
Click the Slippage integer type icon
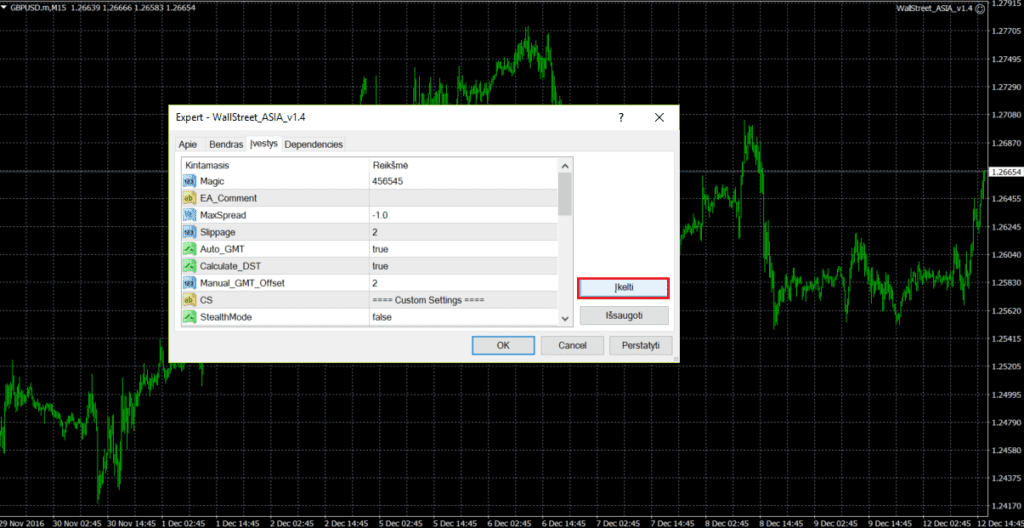pyautogui.click(x=189, y=232)
